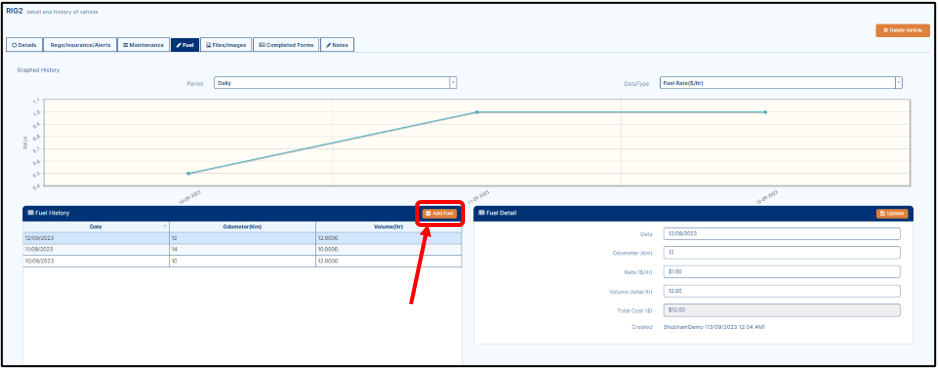Open the Details tab
The image size is (938, 369).
25,45
